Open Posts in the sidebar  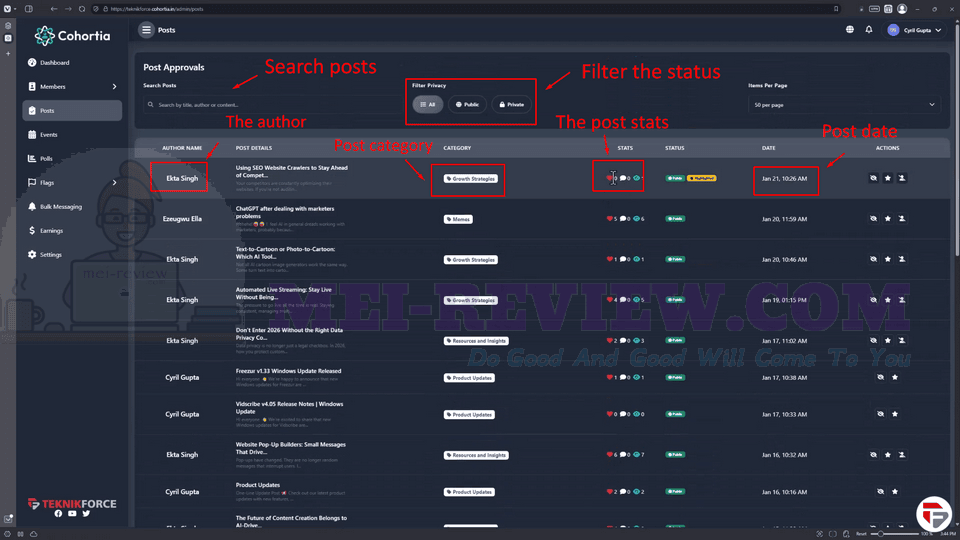(72, 111)
